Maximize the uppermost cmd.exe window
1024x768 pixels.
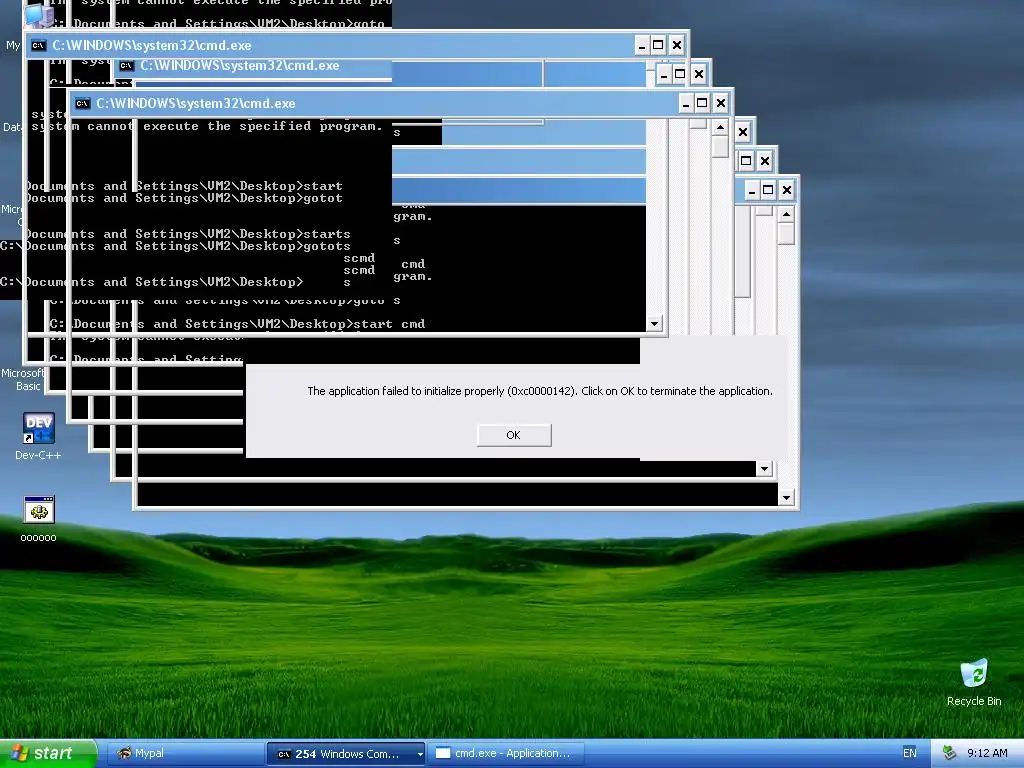[x=658, y=45]
